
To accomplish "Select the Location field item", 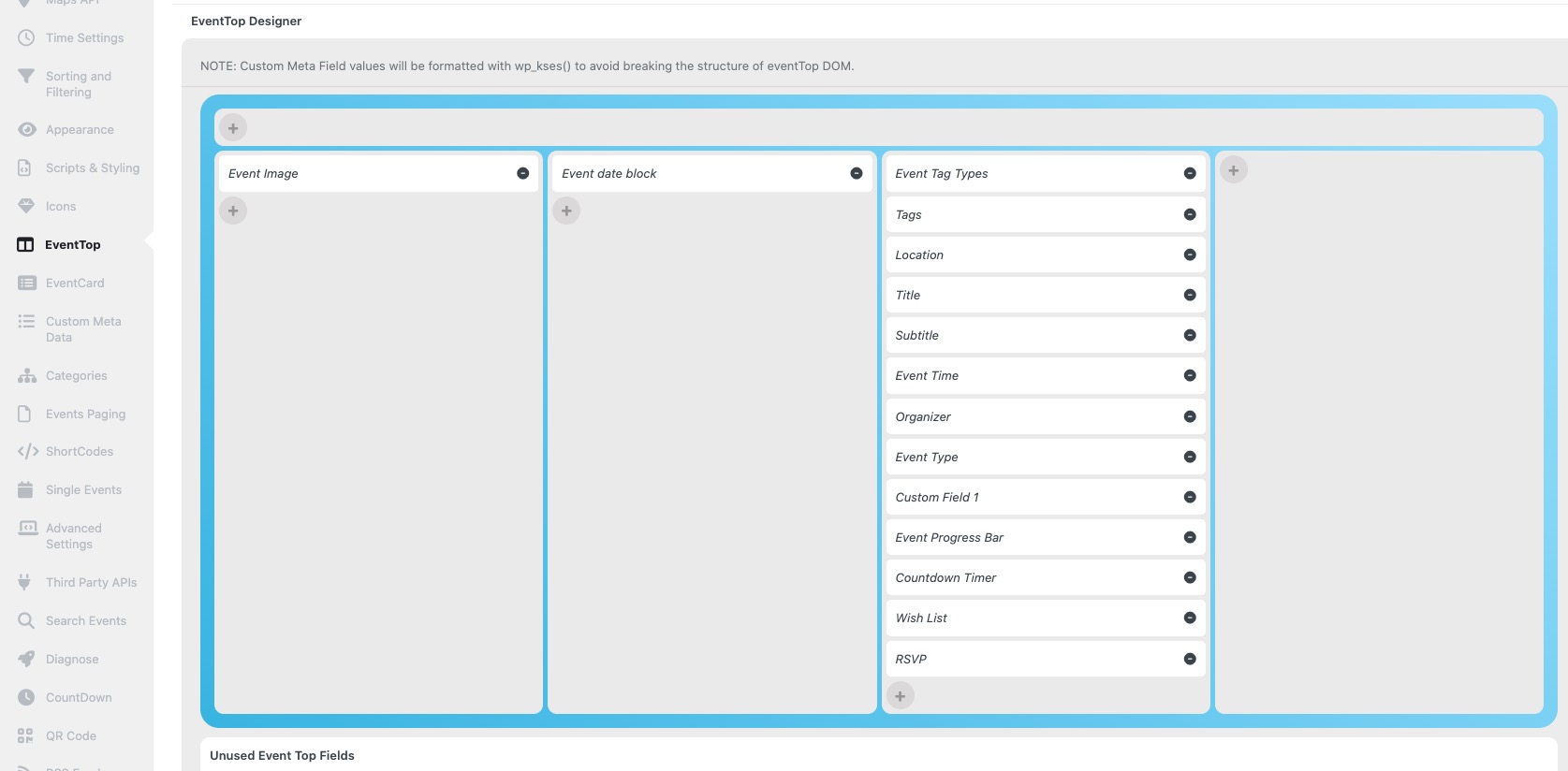I will [1045, 255].
